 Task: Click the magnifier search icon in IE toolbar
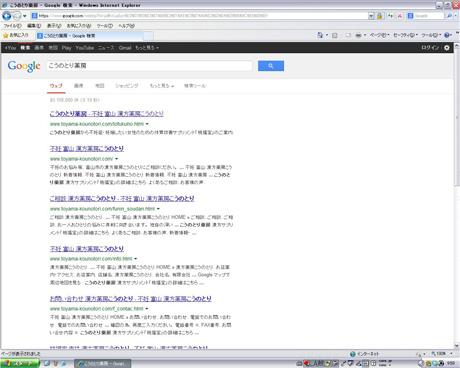(x=449, y=16)
